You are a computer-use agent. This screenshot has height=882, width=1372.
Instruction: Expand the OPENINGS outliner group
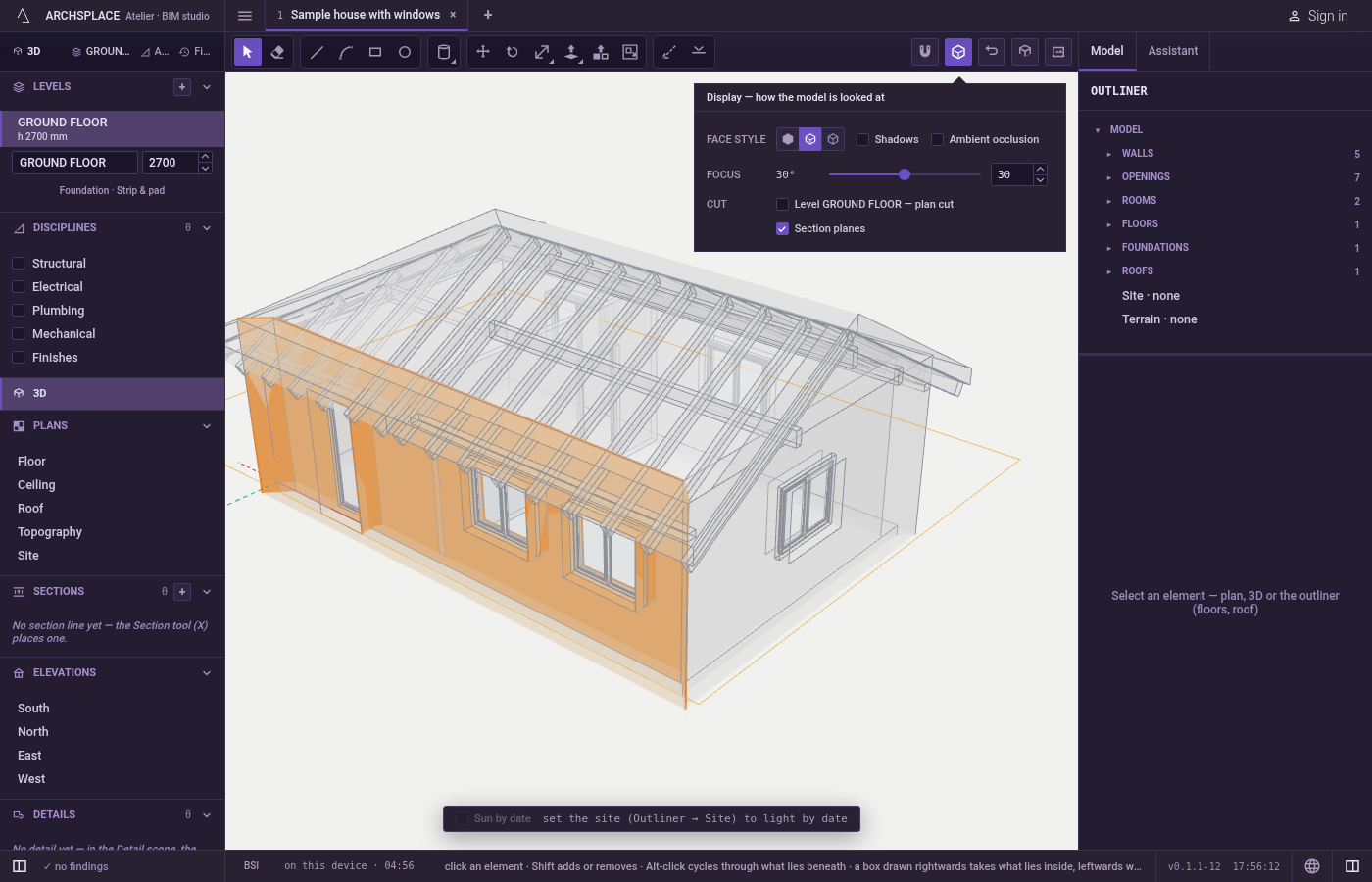click(1109, 177)
